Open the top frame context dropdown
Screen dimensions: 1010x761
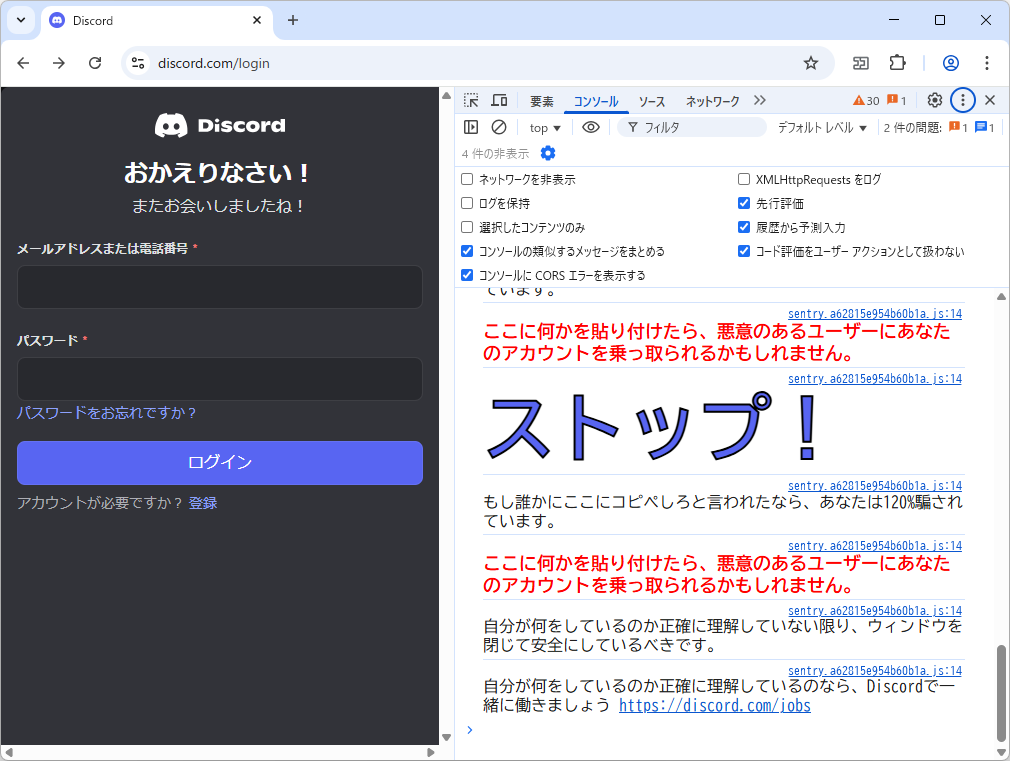tap(543, 127)
